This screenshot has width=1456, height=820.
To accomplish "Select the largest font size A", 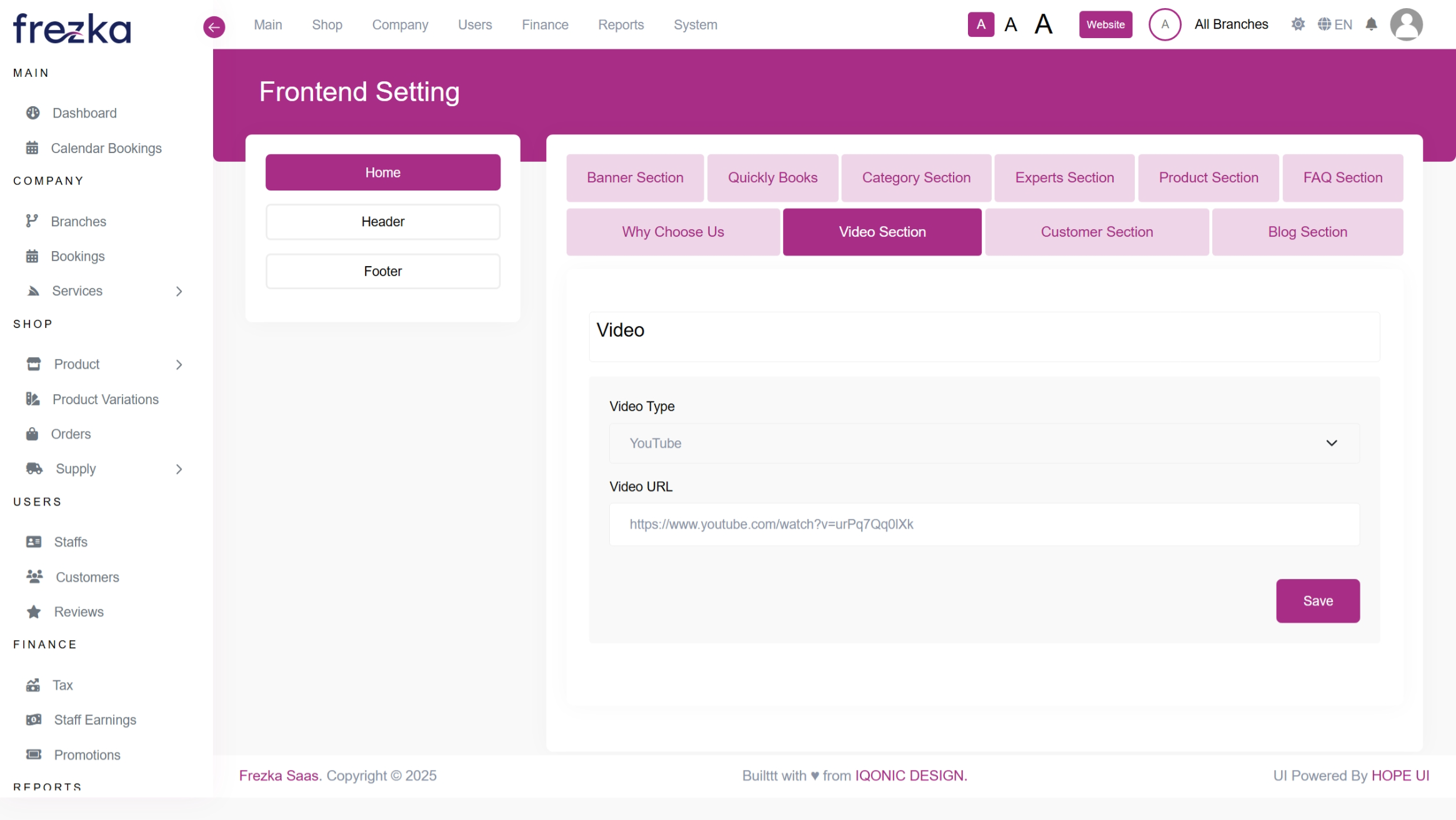I will point(1043,25).
